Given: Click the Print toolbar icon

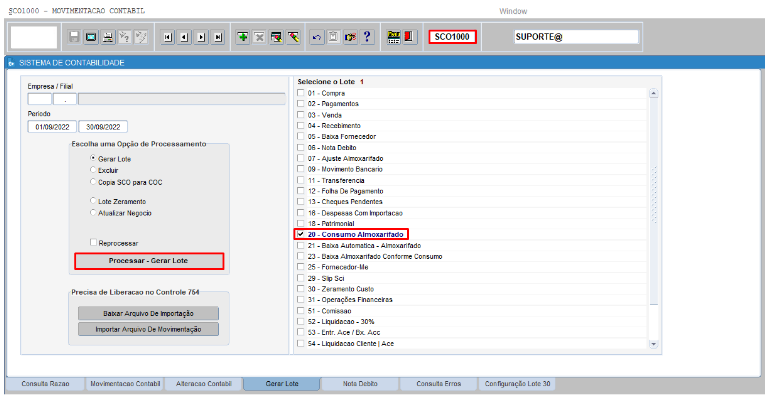Looking at the screenshot, I should tap(108, 37).
